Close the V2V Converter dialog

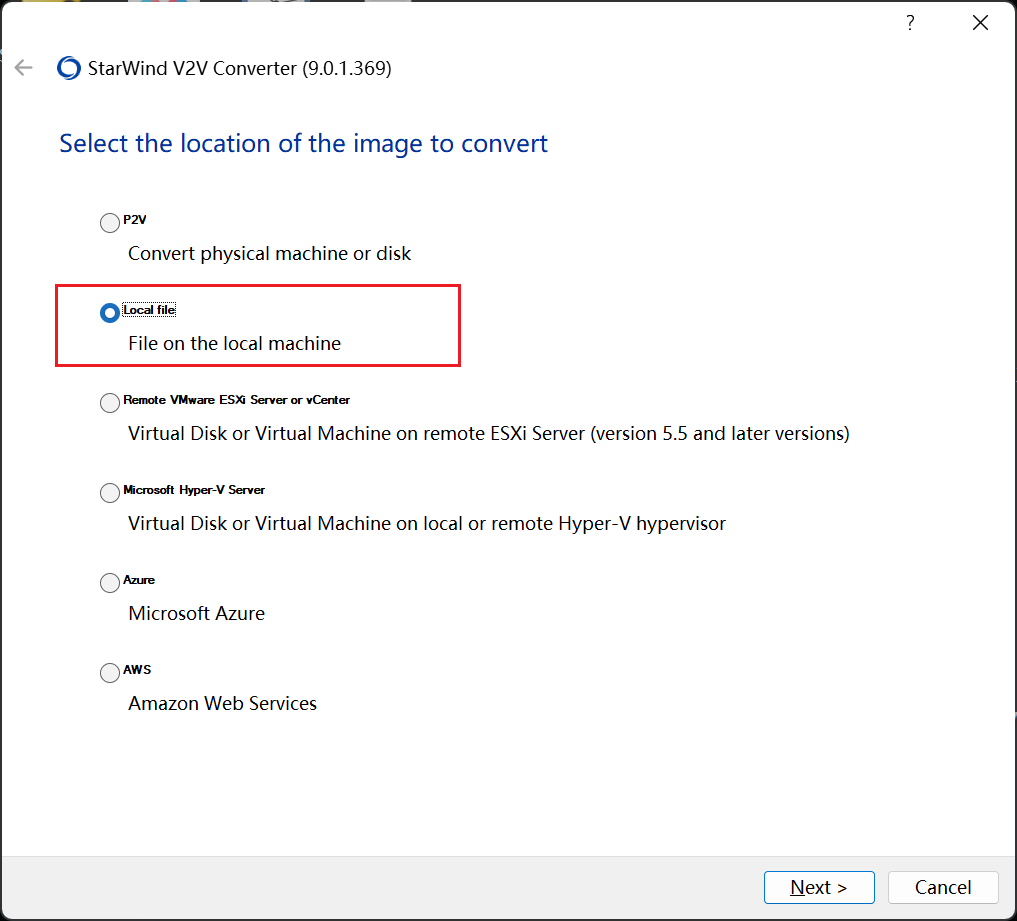[x=980, y=24]
